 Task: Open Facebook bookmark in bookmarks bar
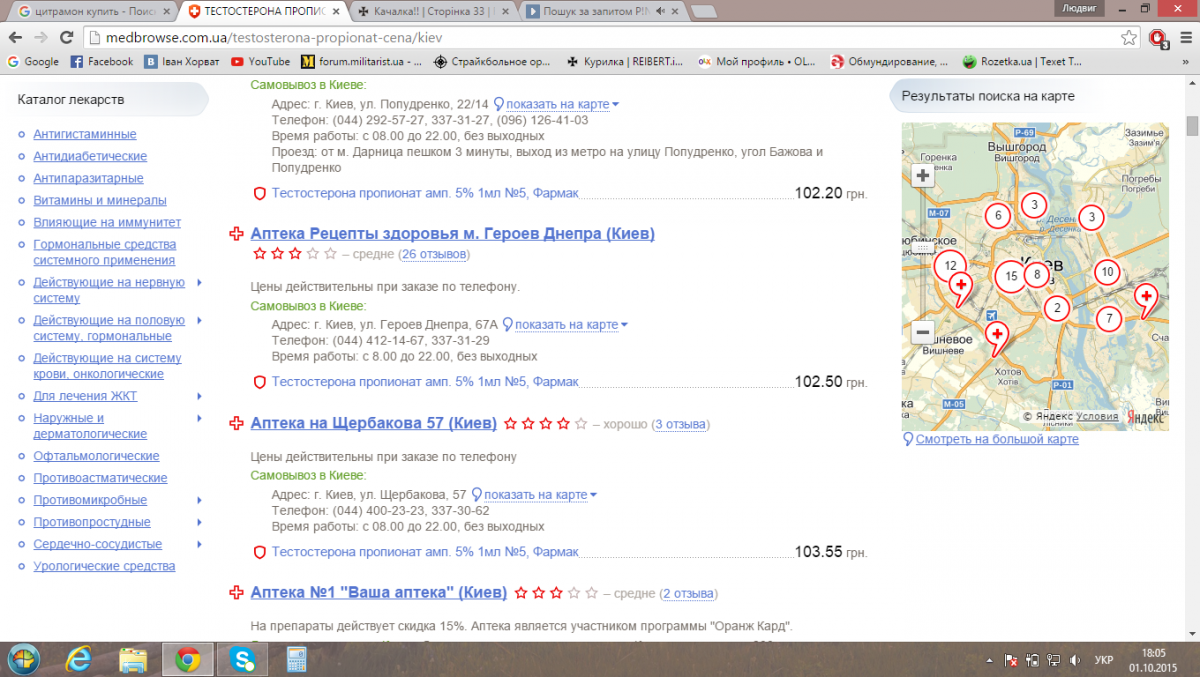click(102, 61)
